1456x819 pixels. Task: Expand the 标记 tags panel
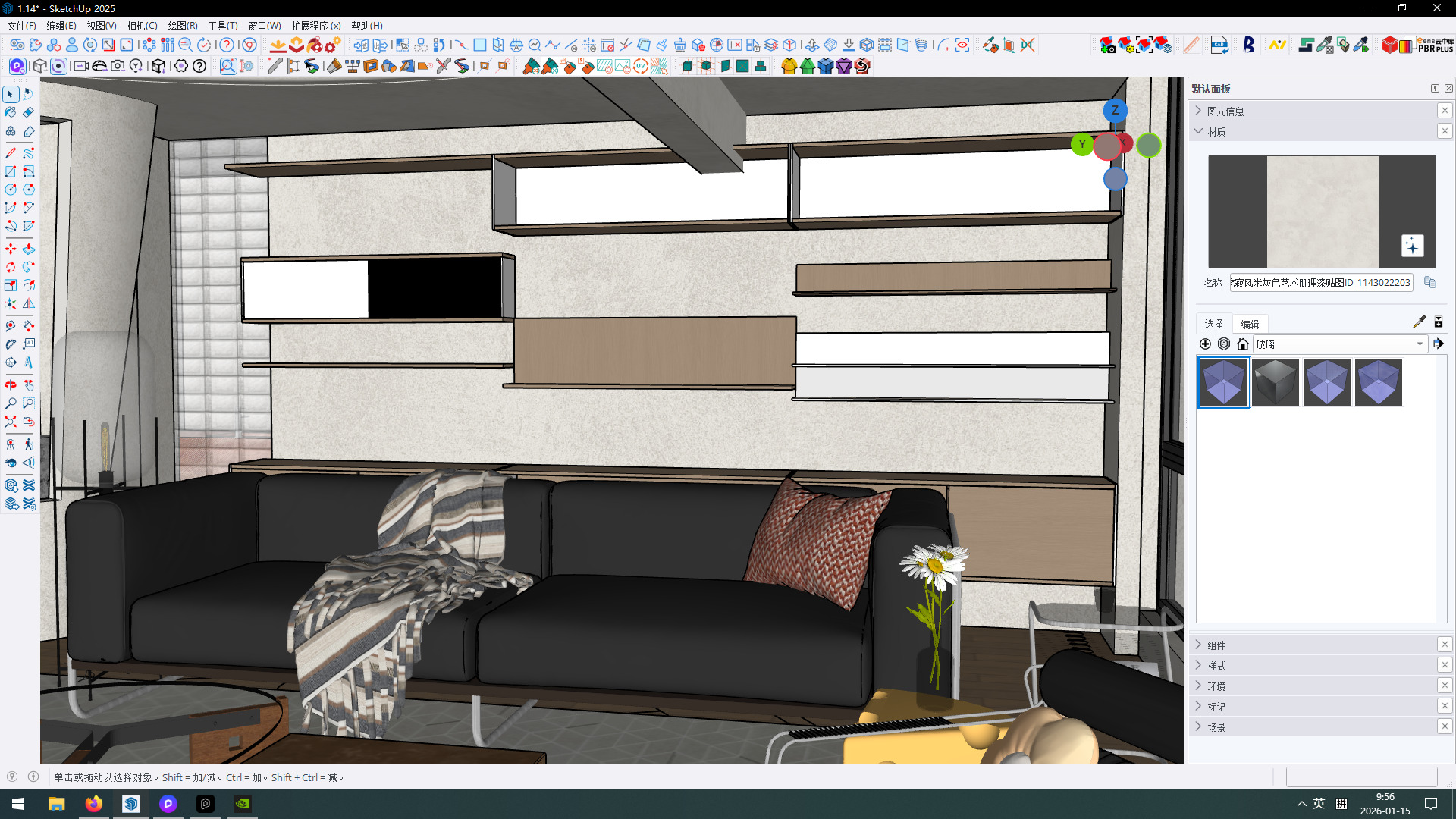click(x=1216, y=706)
